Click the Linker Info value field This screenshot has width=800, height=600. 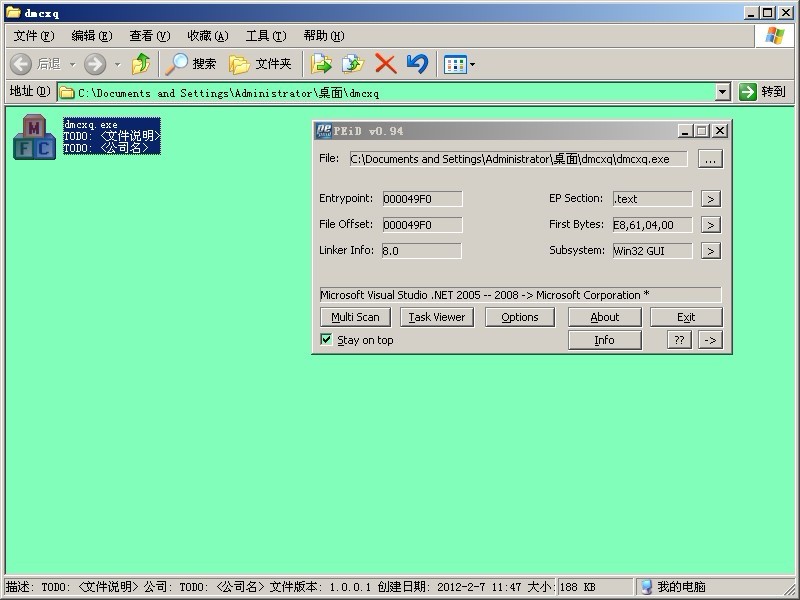[421, 251]
